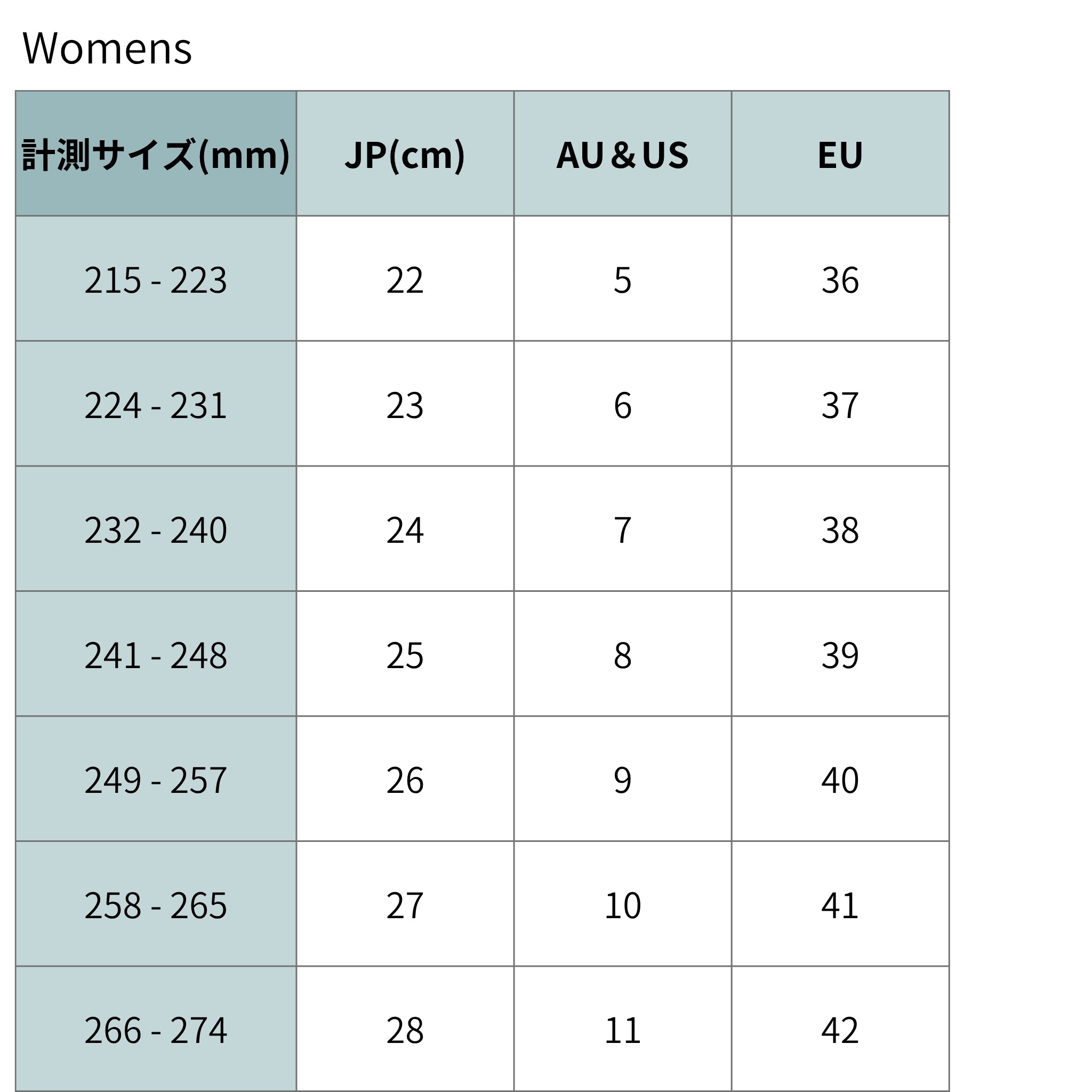Select JP size 28 cell

405,1029
